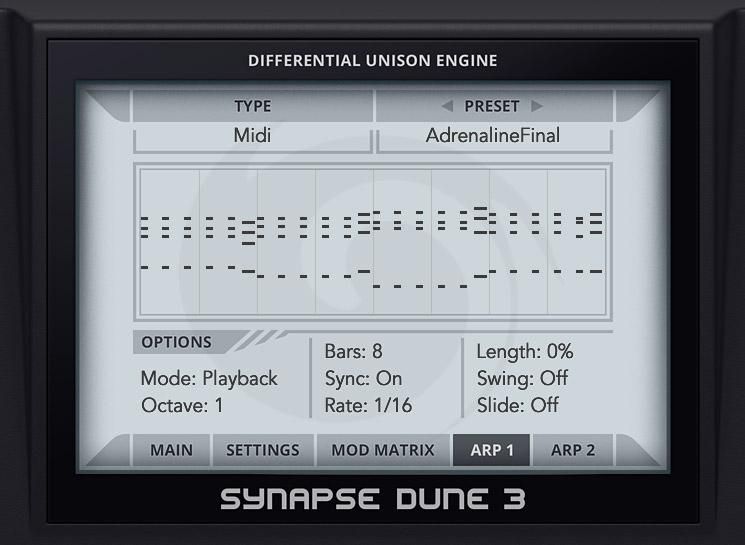This screenshot has height=545, width=745.
Task: Change the Mode: Playback option
Action: 209,379
